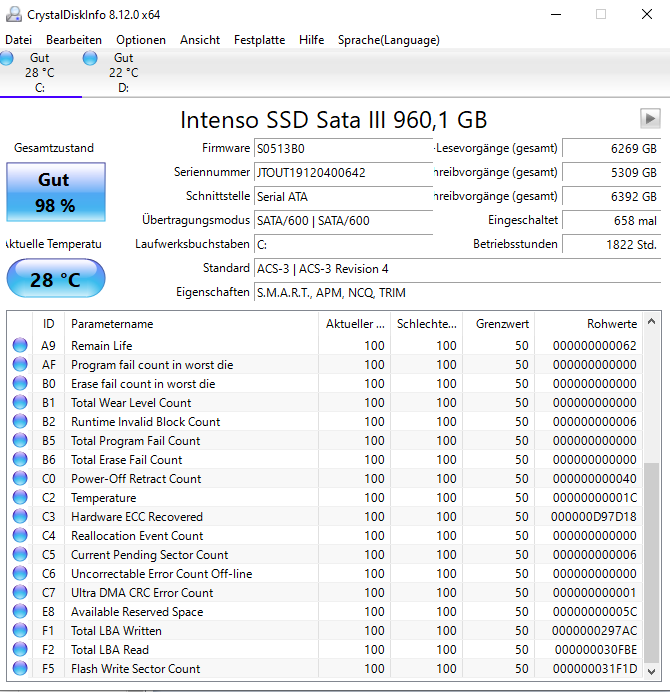
Task: Click status orb for Remain Life row
Action: 20,345
